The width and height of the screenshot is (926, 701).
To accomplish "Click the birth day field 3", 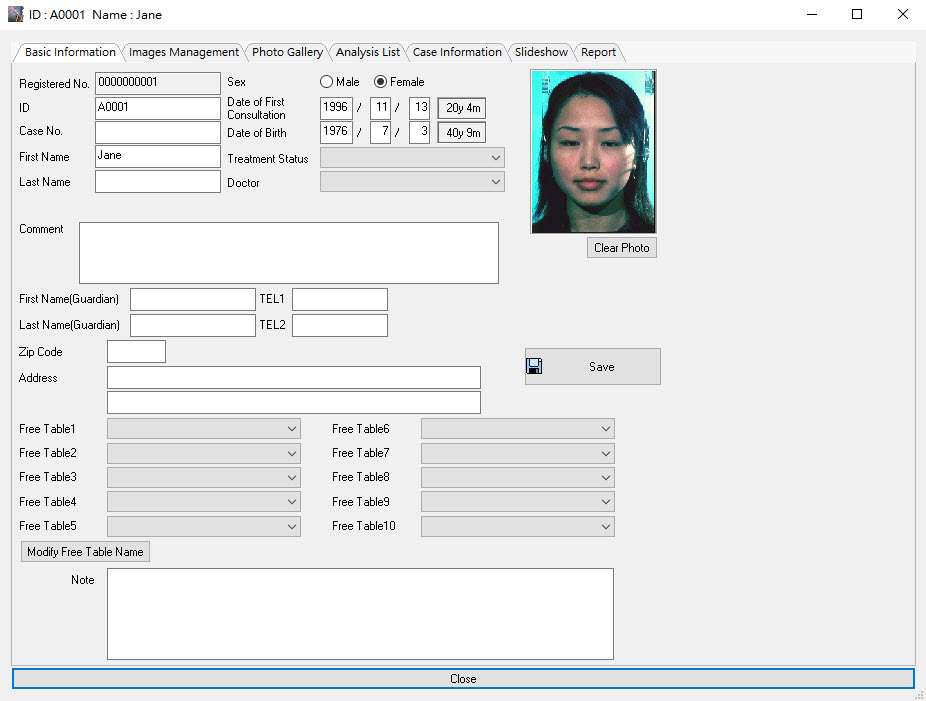I will click(419, 132).
